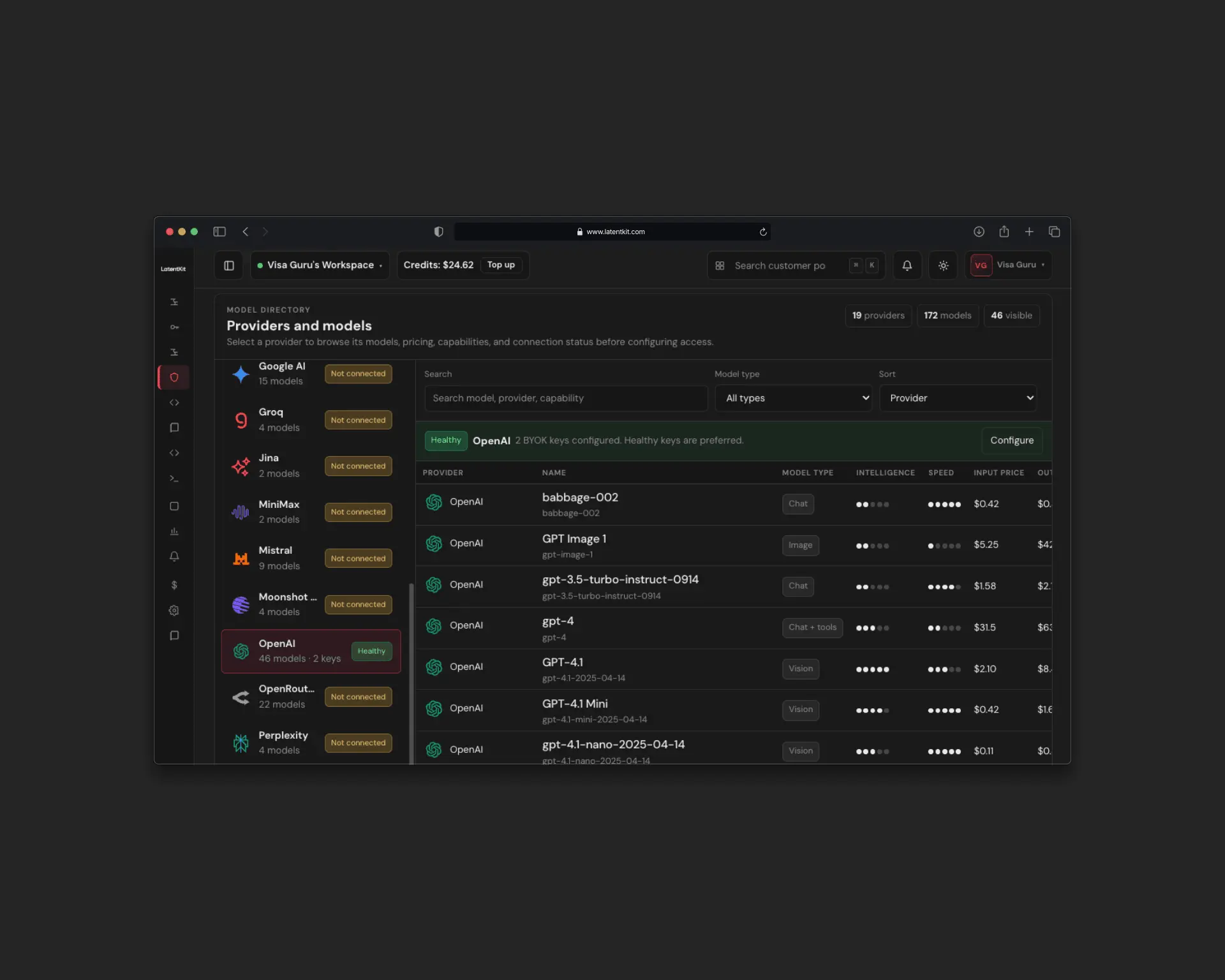Click the Groq logo icon
1225x980 pixels.
pyautogui.click(x=241, y=420)
